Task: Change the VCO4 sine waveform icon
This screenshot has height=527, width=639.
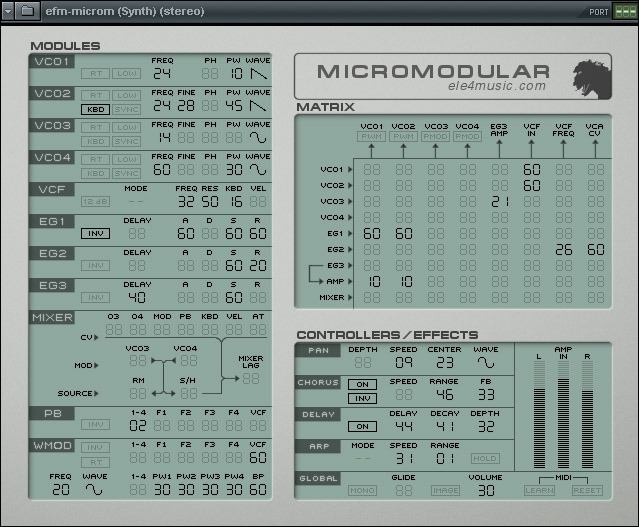Action: [x=258, y=170]
